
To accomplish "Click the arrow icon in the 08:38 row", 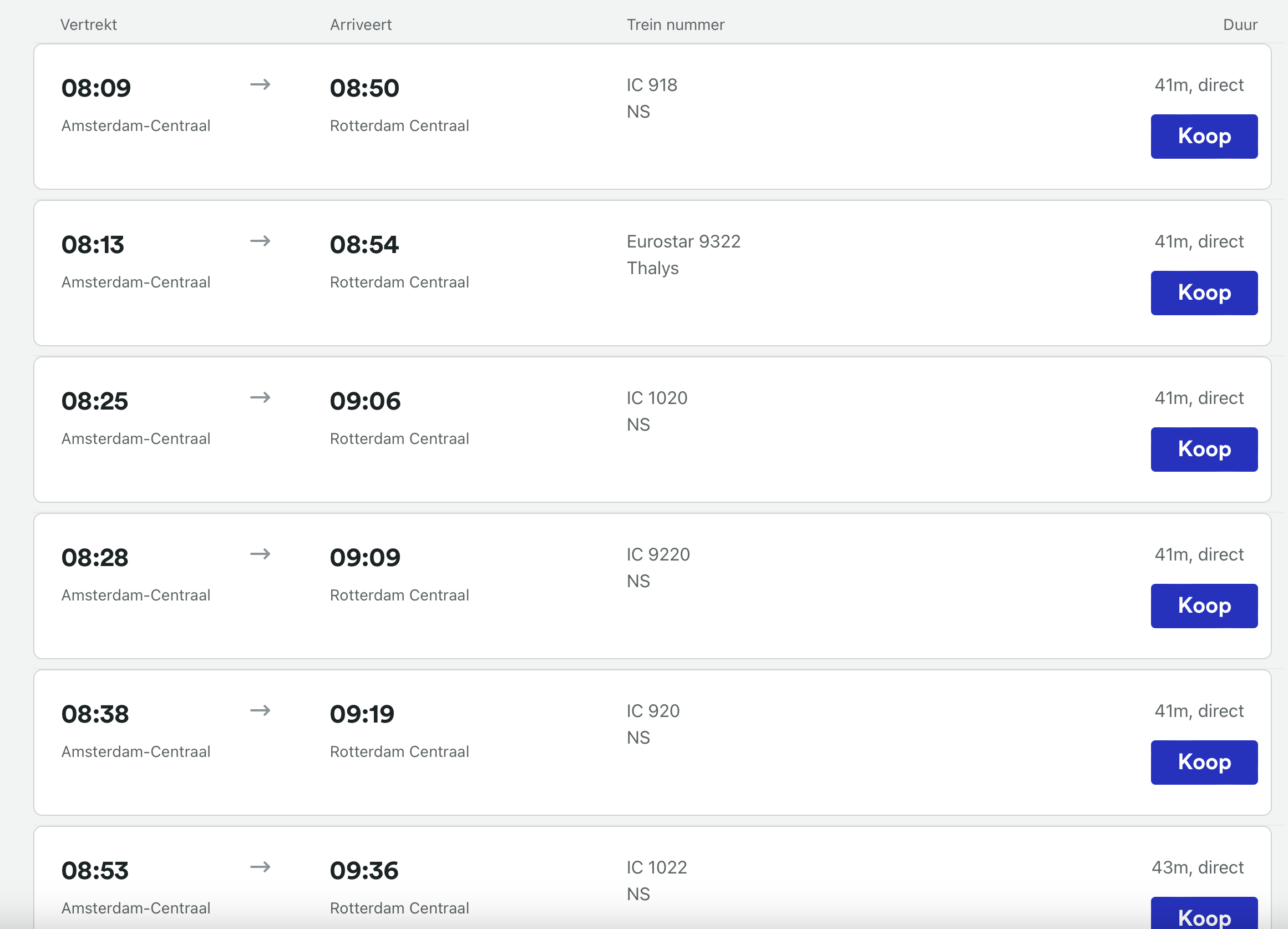I will tap(260, 710).
